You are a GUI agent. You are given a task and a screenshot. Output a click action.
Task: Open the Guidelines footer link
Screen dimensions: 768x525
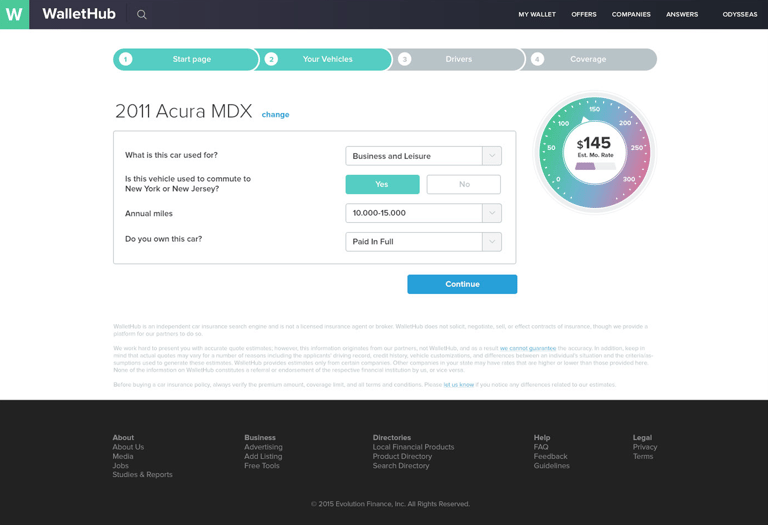click(552, 465)
